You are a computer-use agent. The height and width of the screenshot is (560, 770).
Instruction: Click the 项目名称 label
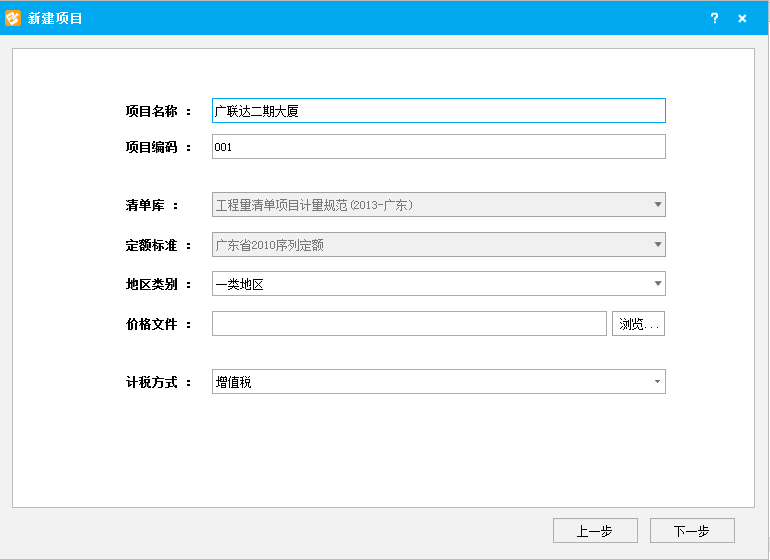click(x=151, y=111)
